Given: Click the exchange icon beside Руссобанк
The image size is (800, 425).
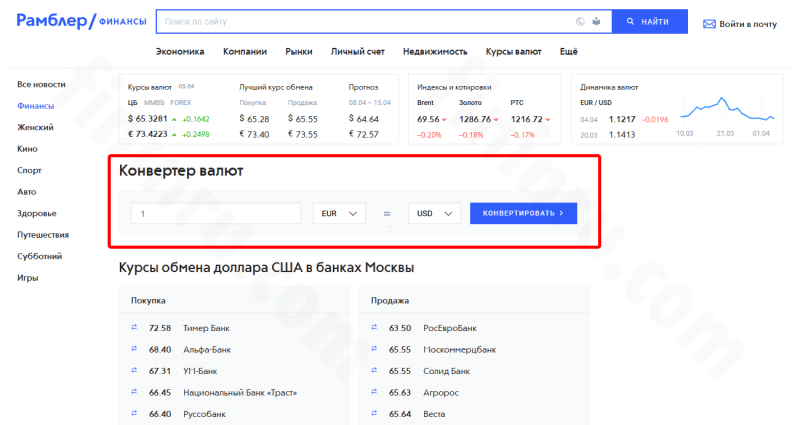Looking at the screenshot, I should point(134,413).
